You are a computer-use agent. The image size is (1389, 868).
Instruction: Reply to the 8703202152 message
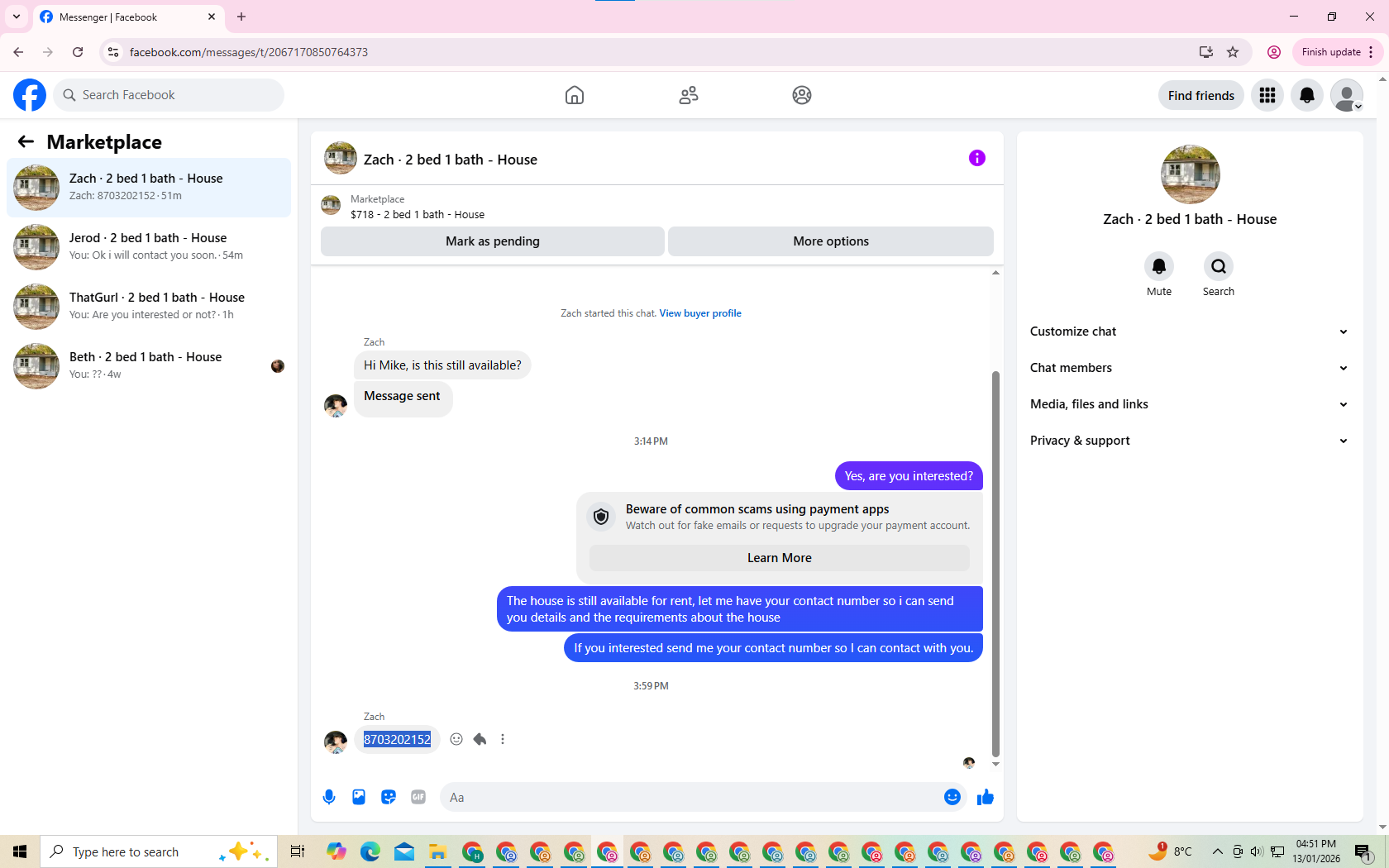(480, 739)
